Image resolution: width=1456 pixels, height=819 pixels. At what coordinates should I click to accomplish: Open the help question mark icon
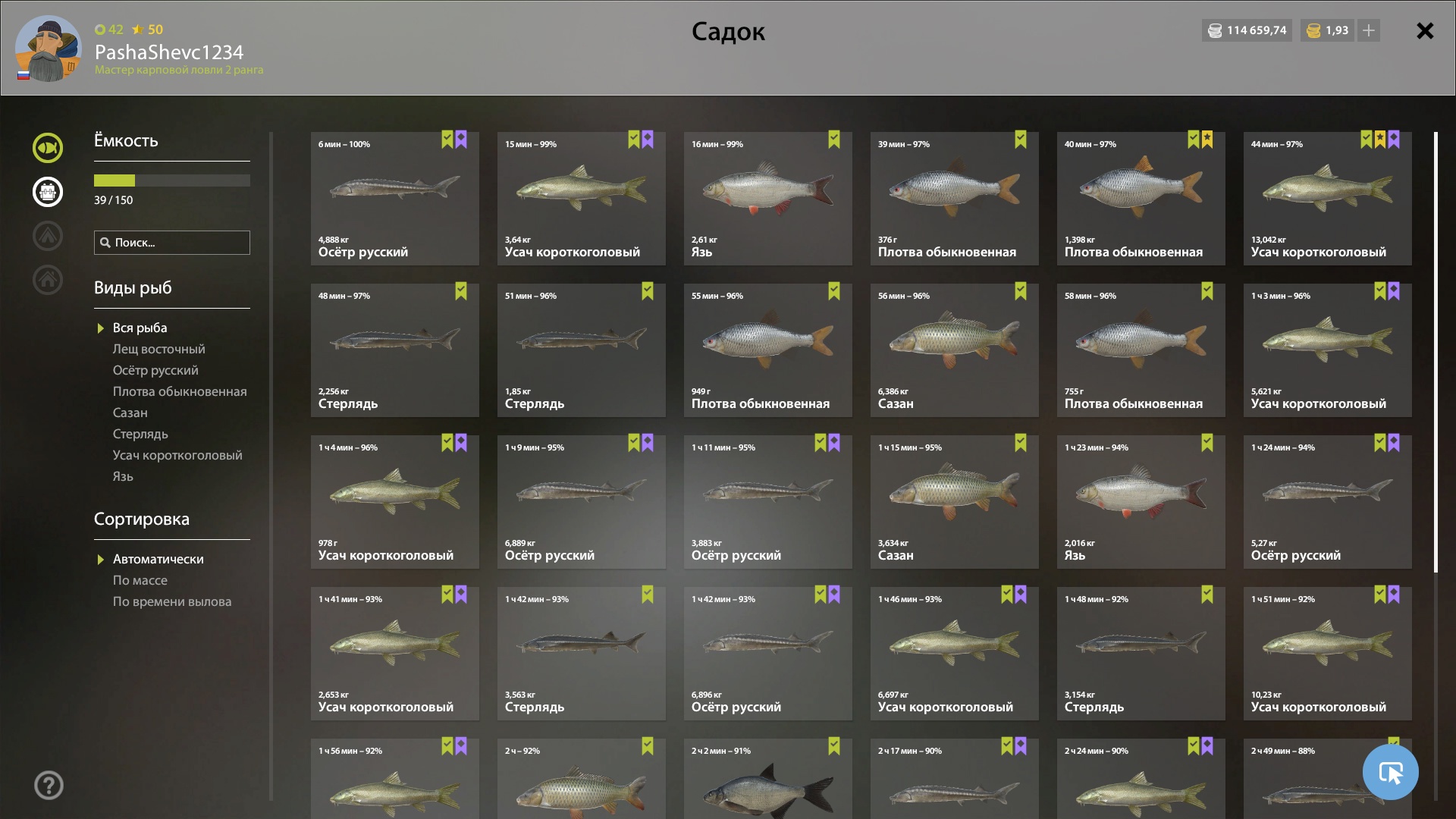(49, 785)
